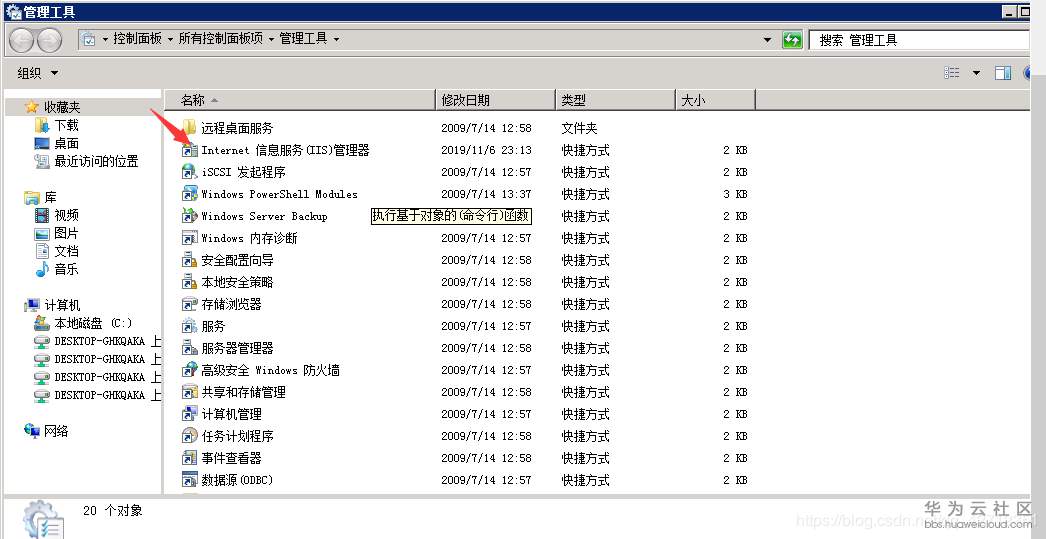The width and height of the screenshot is (1046, 539).
Task: Expand the dropdown after 管理工具 breadcrumb
Action: point(336,39)
